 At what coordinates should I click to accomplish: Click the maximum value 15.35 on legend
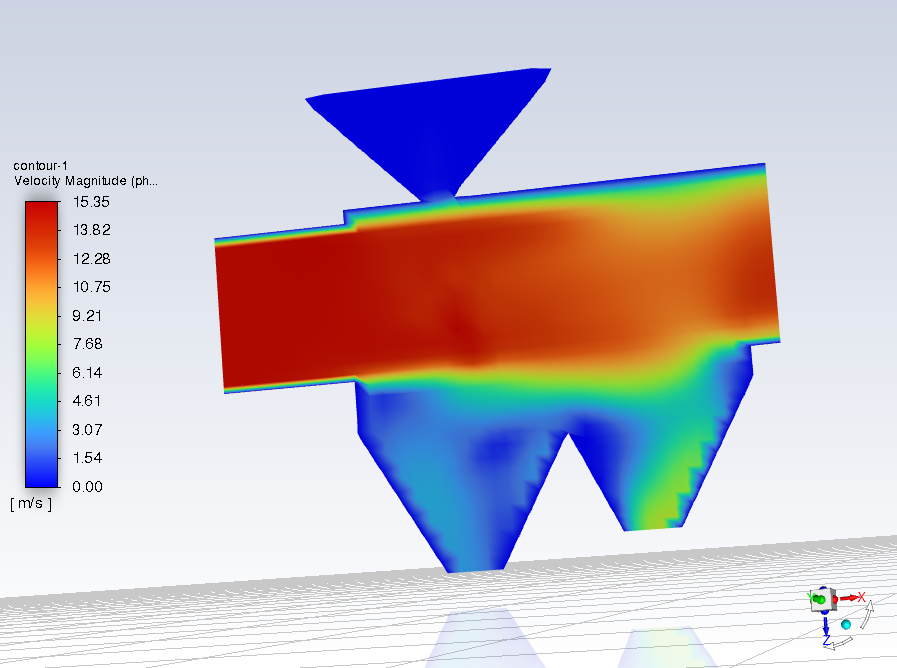point(91,202)
